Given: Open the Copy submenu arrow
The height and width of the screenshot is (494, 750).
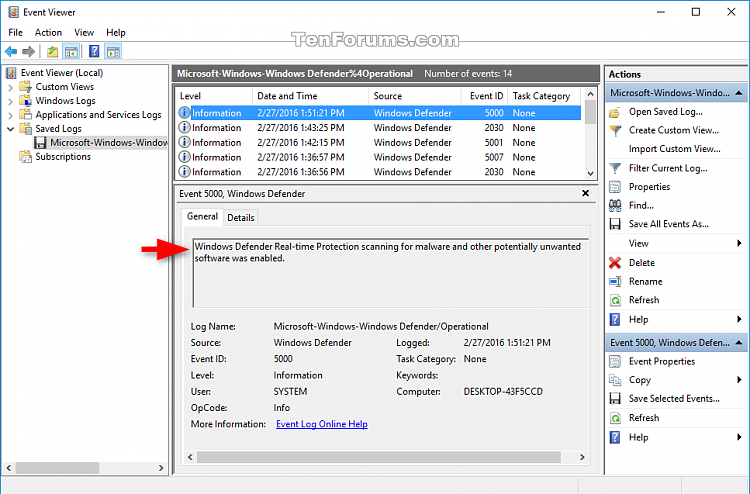Looking at the screenshot, I should coord(739,380).
